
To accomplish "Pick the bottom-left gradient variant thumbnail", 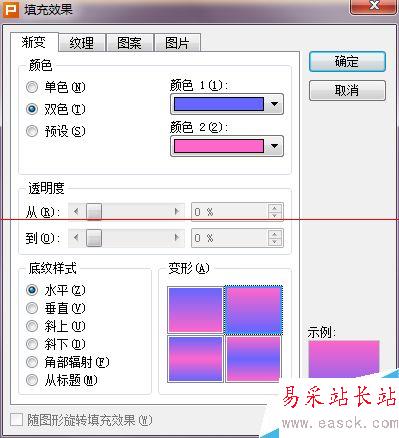I will [195, 359].
